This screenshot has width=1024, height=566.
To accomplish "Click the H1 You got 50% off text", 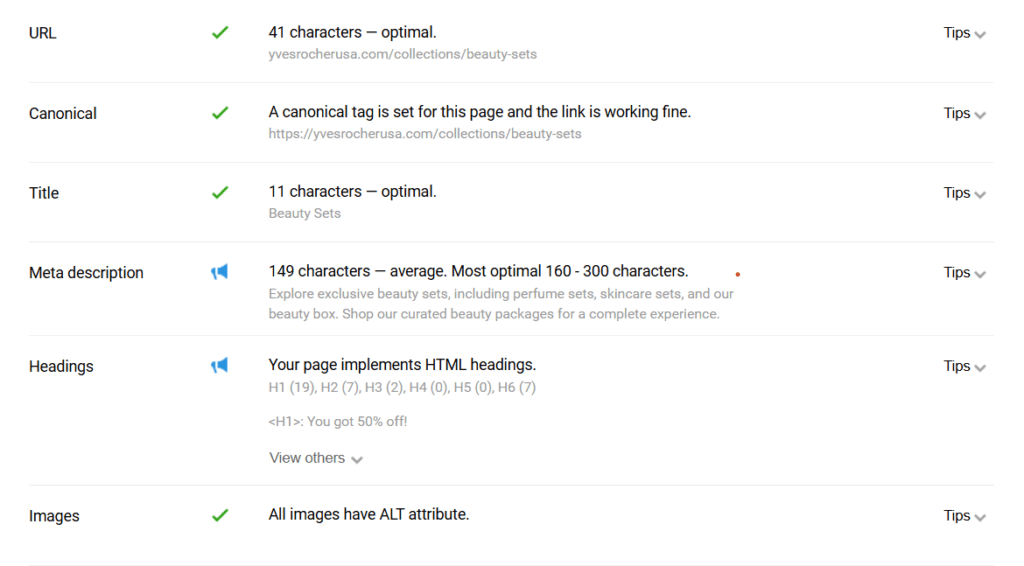I will click(338, 422).
